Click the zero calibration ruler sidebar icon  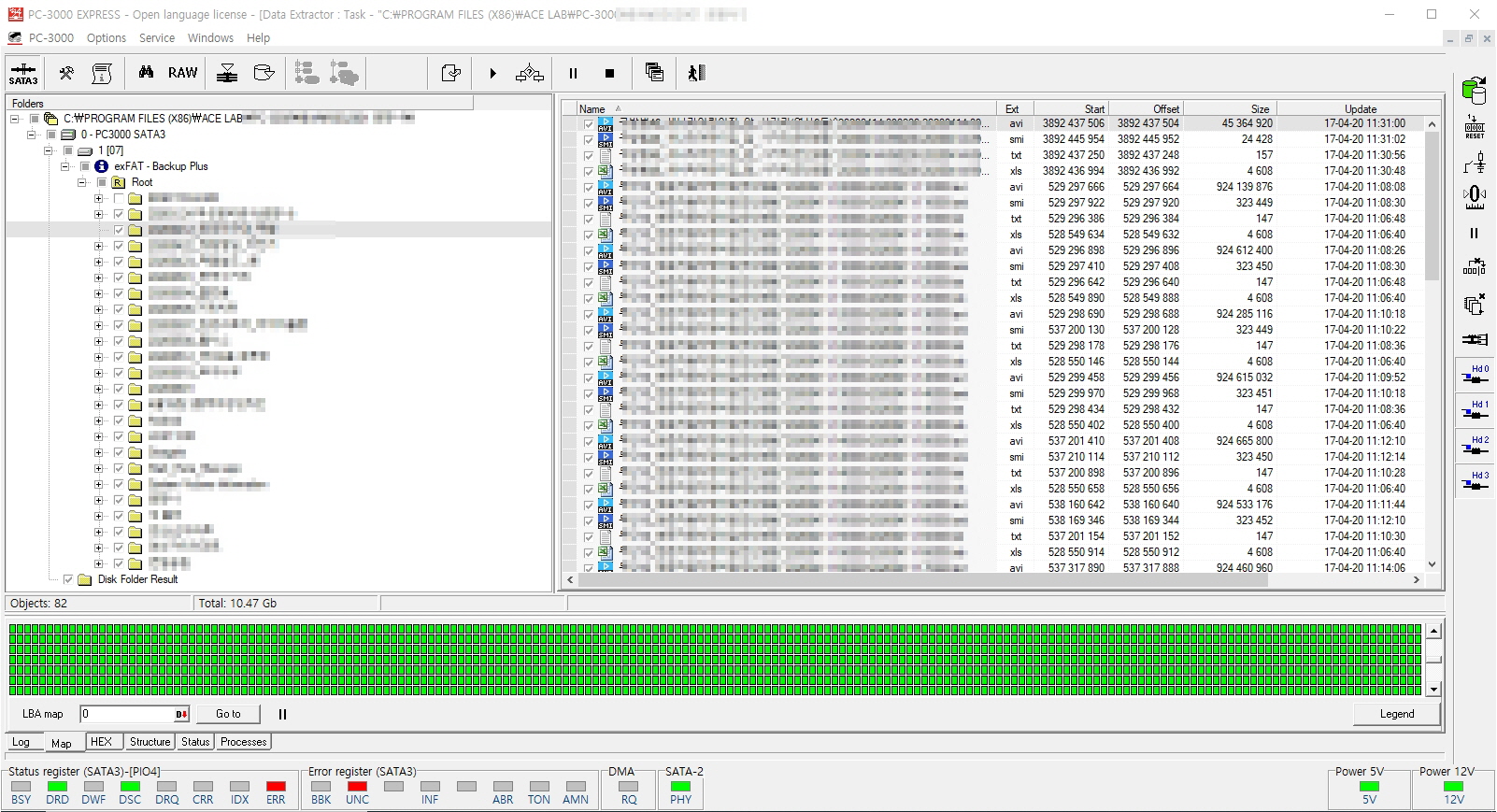tap(1475, 197)
